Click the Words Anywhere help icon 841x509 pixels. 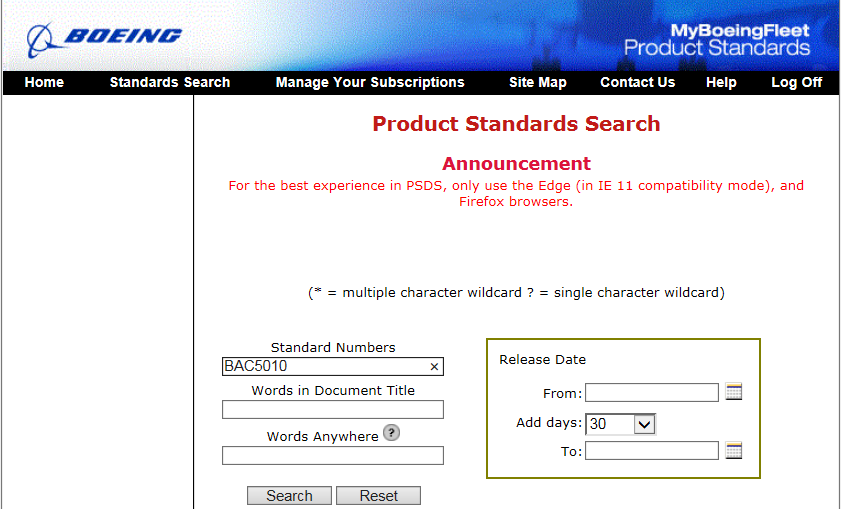[392, 432]
